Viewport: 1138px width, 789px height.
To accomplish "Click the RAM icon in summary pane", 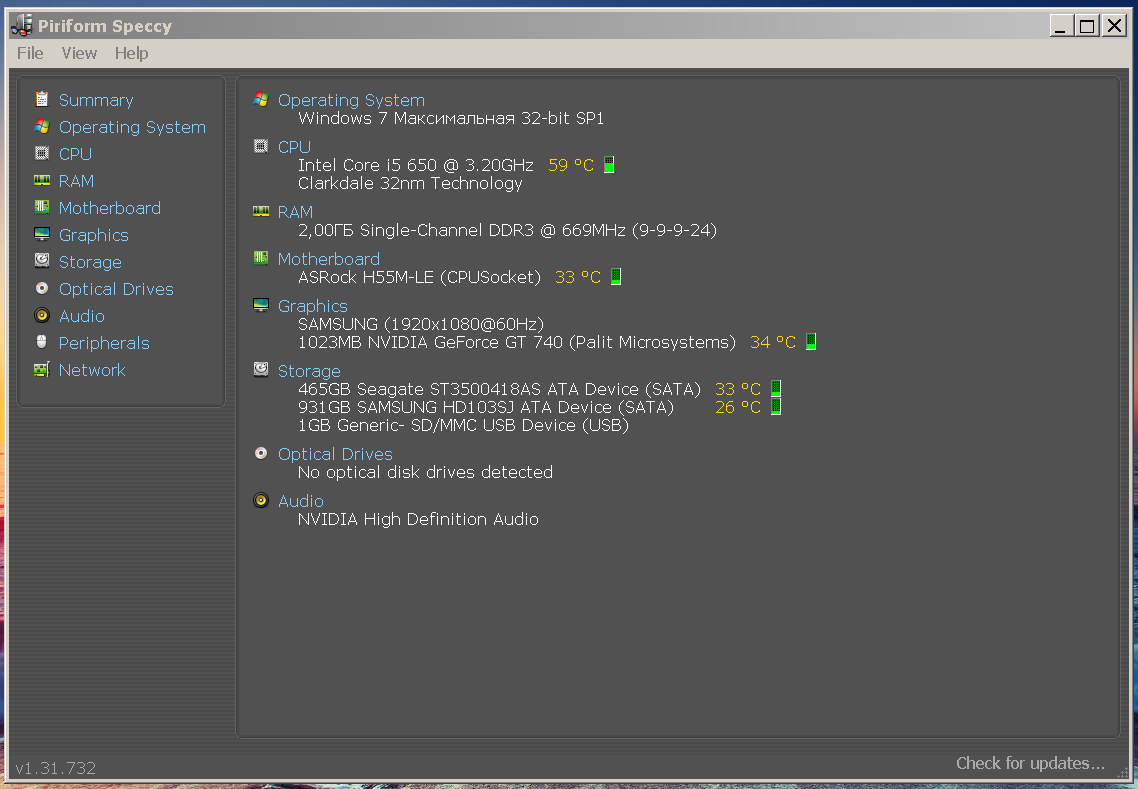I will pos(261,211).
